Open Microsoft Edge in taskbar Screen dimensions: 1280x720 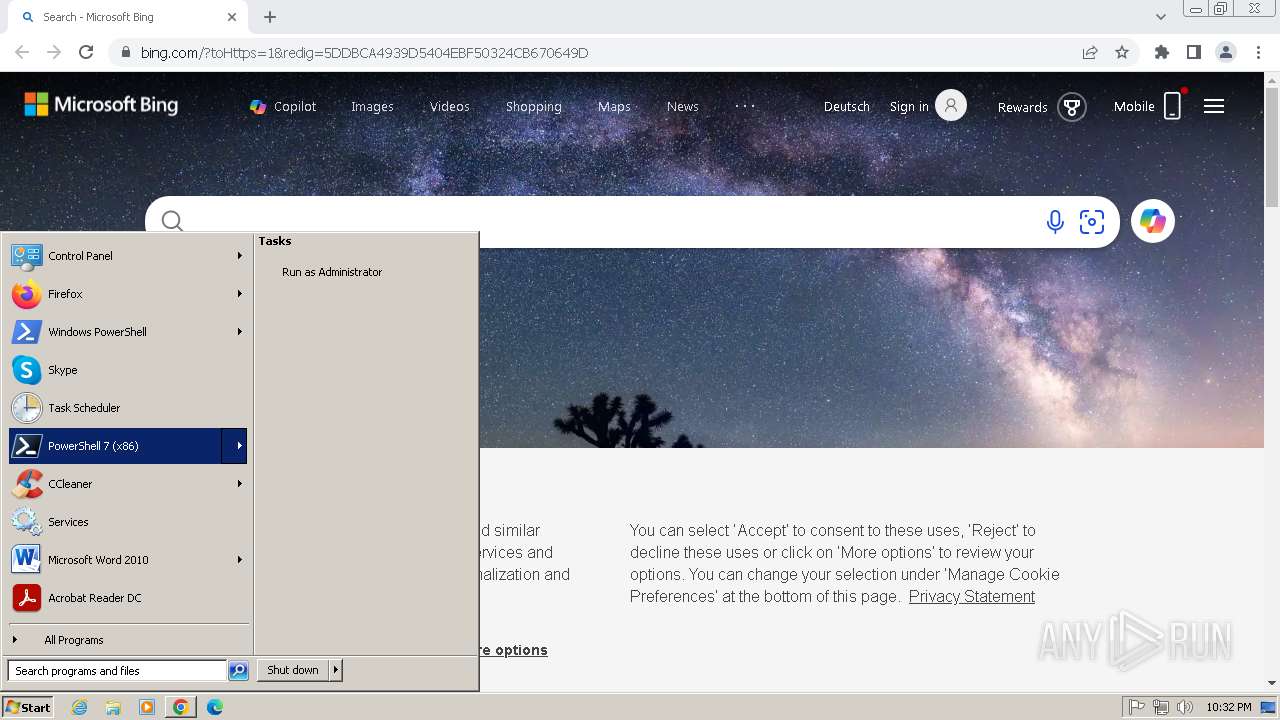tap(215, 707)
